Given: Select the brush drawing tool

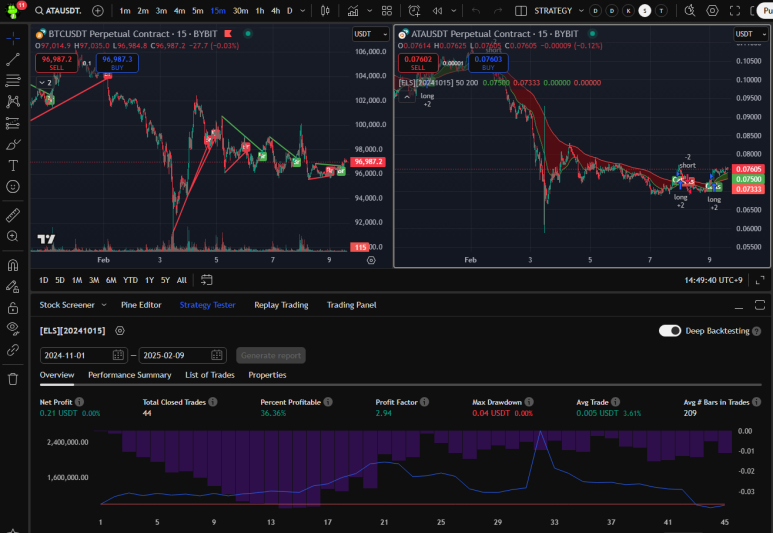Looking at the screenshot, I should pos(13,144).
